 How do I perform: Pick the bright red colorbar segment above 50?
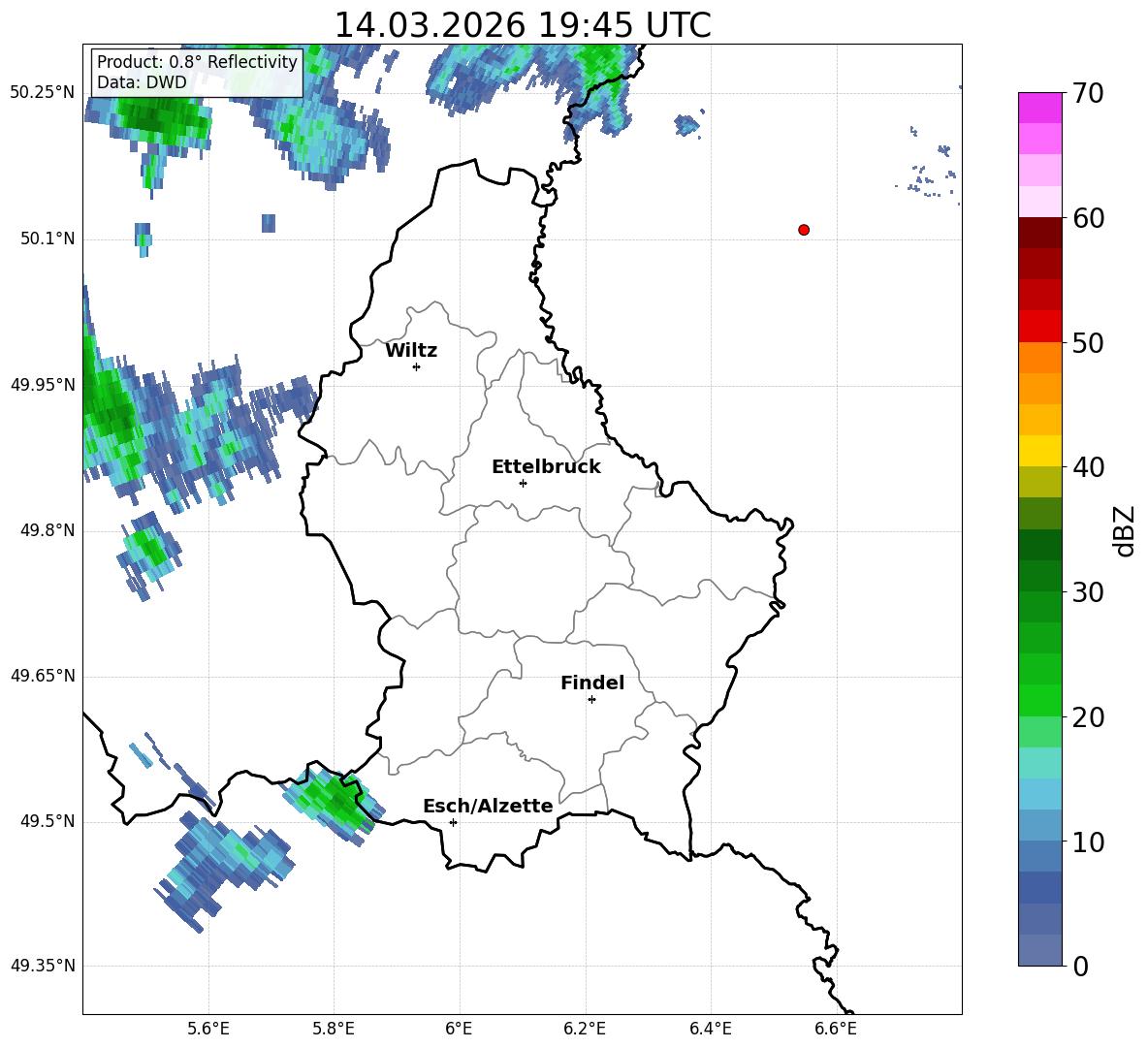coord(1039,326)
